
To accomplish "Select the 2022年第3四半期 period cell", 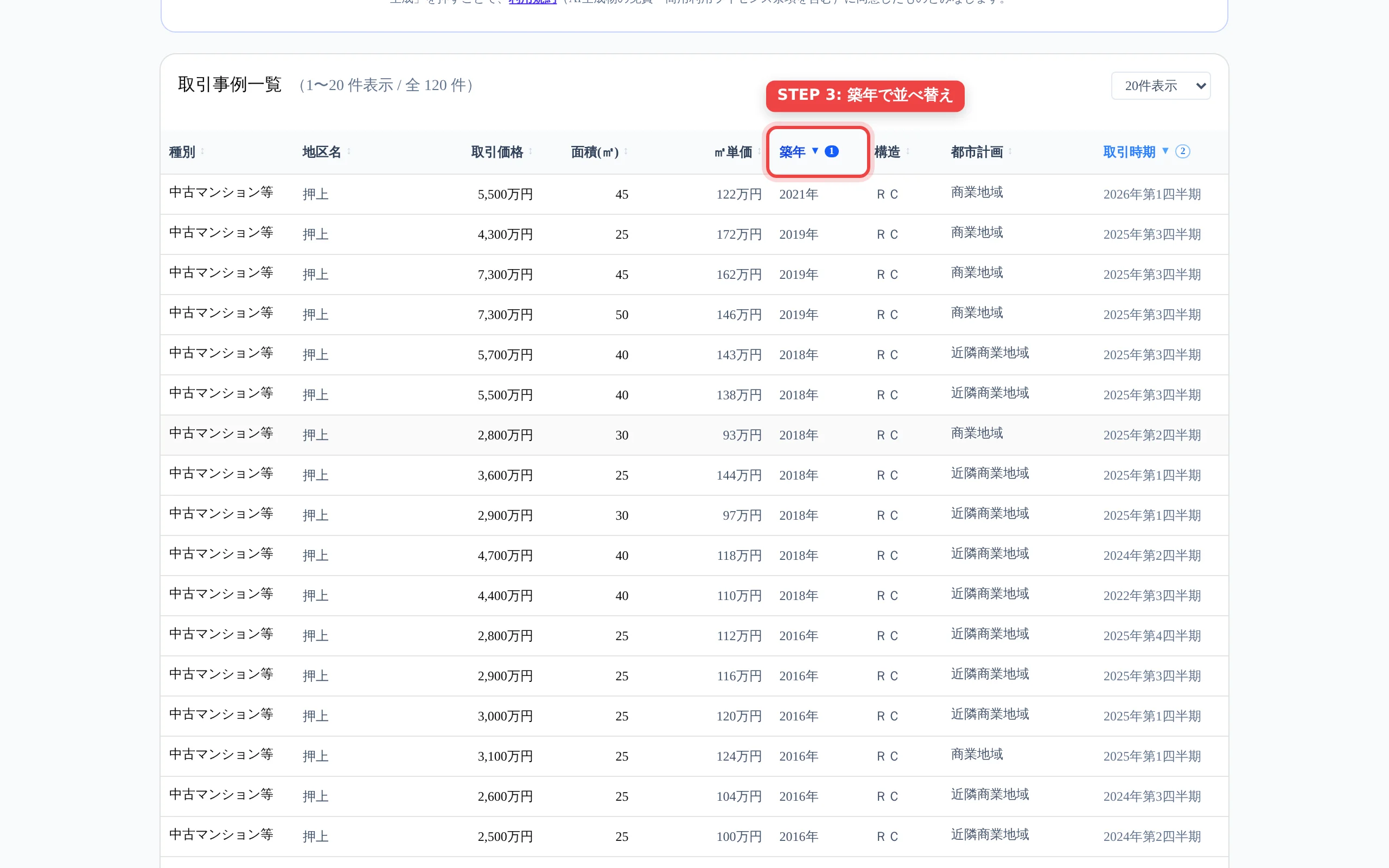I will pyautogui.click(x=1152, y=596).
